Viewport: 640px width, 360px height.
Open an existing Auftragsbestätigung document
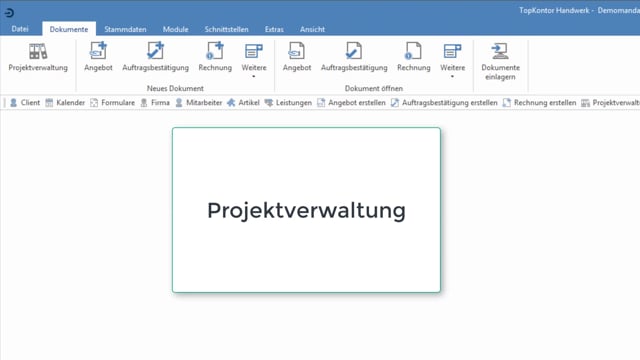pos(354,58)
